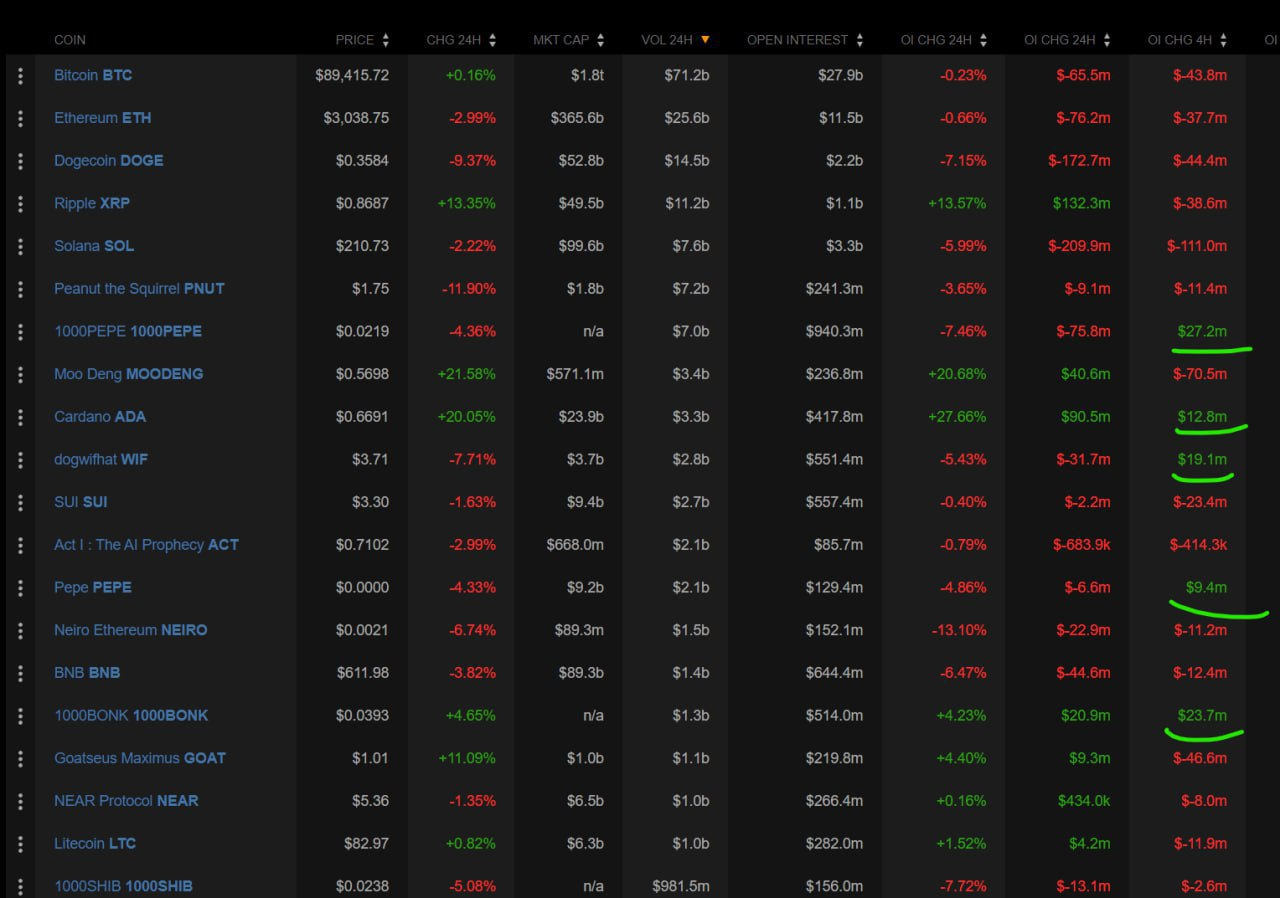1280x898 pixels.
Task: Open Peanut the Squirrel PNUT link
Action: coord(139,289)
